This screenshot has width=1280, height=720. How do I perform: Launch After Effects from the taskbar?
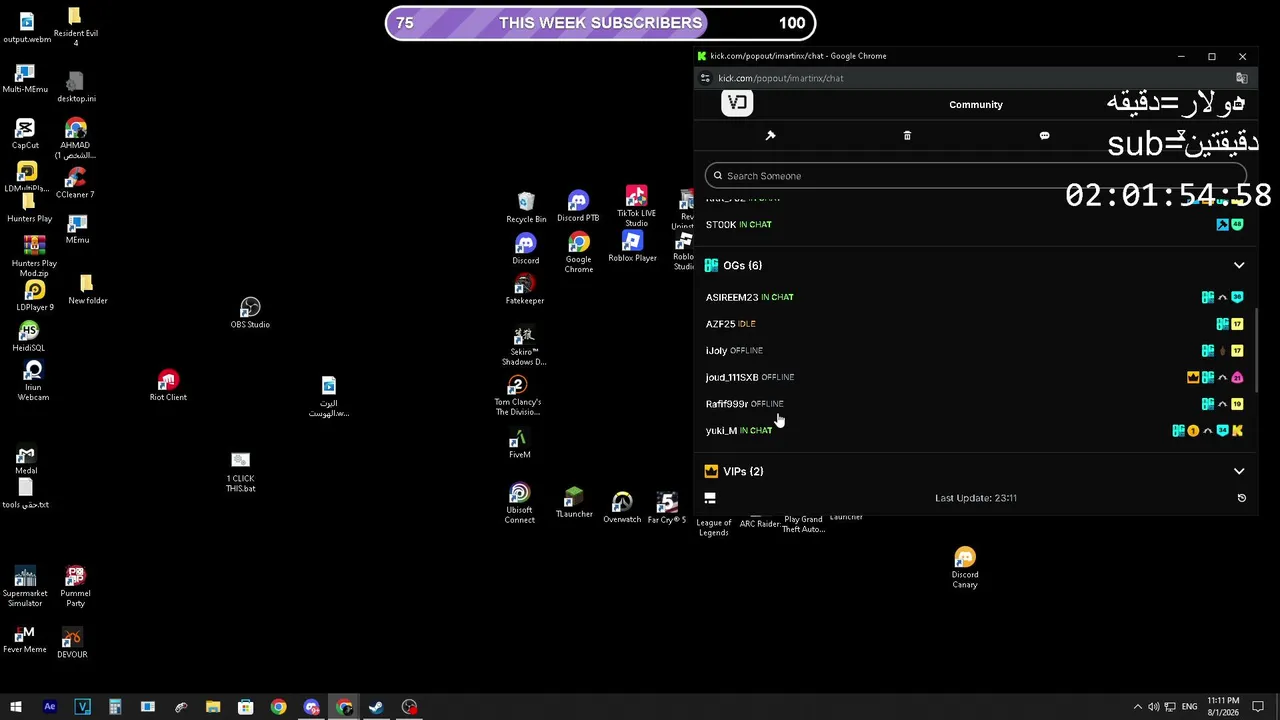click(50, 707)
